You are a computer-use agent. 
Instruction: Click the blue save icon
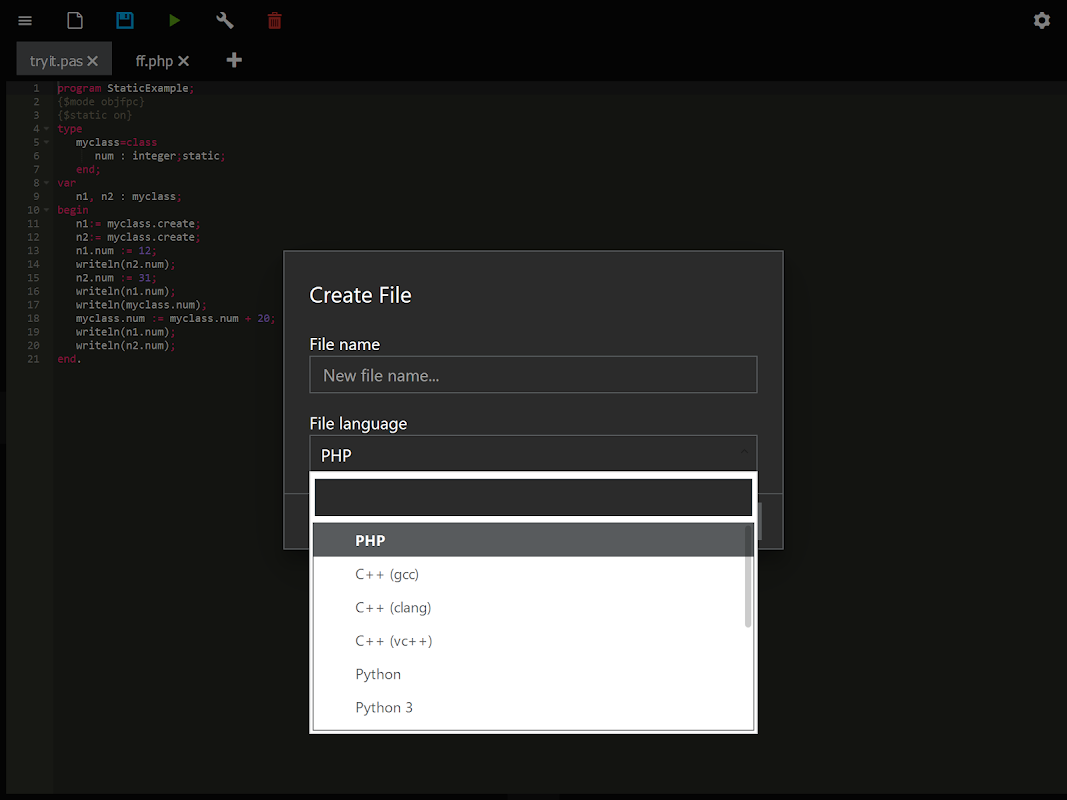(x=125, y=21)
